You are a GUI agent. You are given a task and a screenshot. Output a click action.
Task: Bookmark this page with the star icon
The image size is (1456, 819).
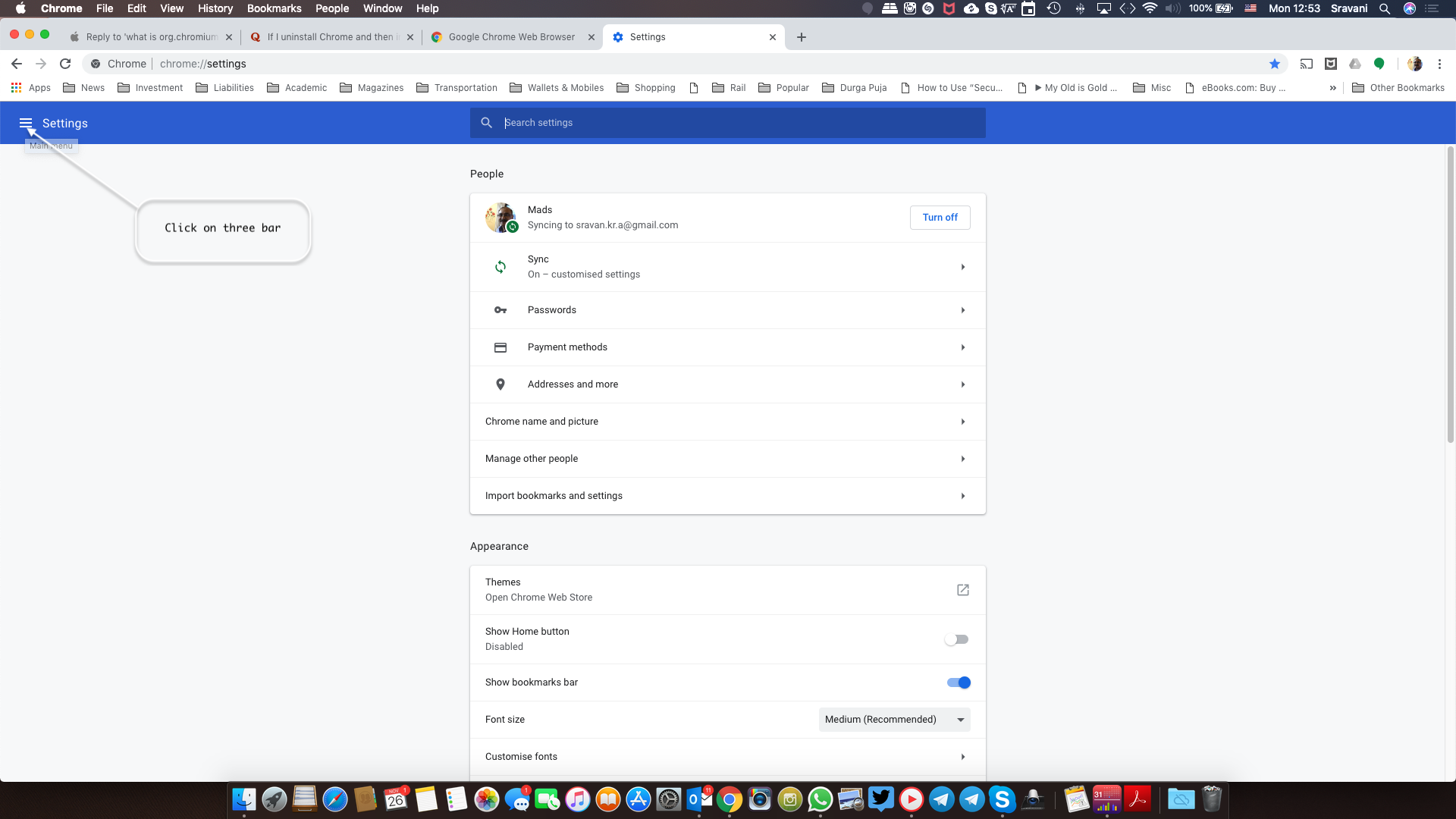click(x=1275, y=64)
